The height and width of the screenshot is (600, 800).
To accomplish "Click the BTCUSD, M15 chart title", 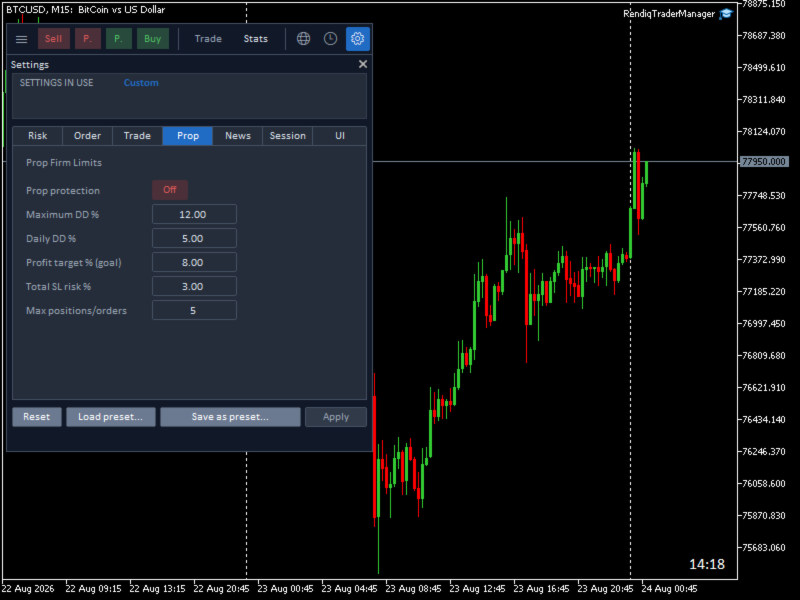I will click(86, 10).
